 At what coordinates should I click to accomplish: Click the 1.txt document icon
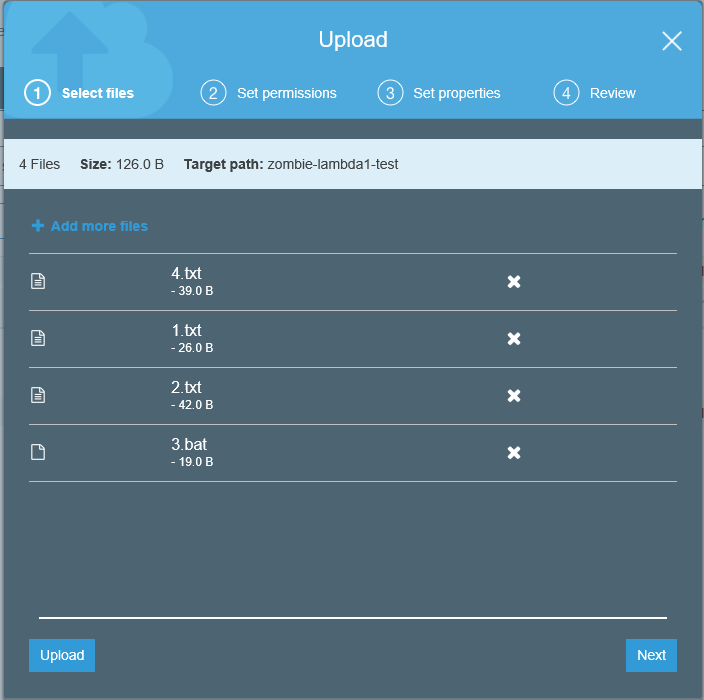point(38,339)
